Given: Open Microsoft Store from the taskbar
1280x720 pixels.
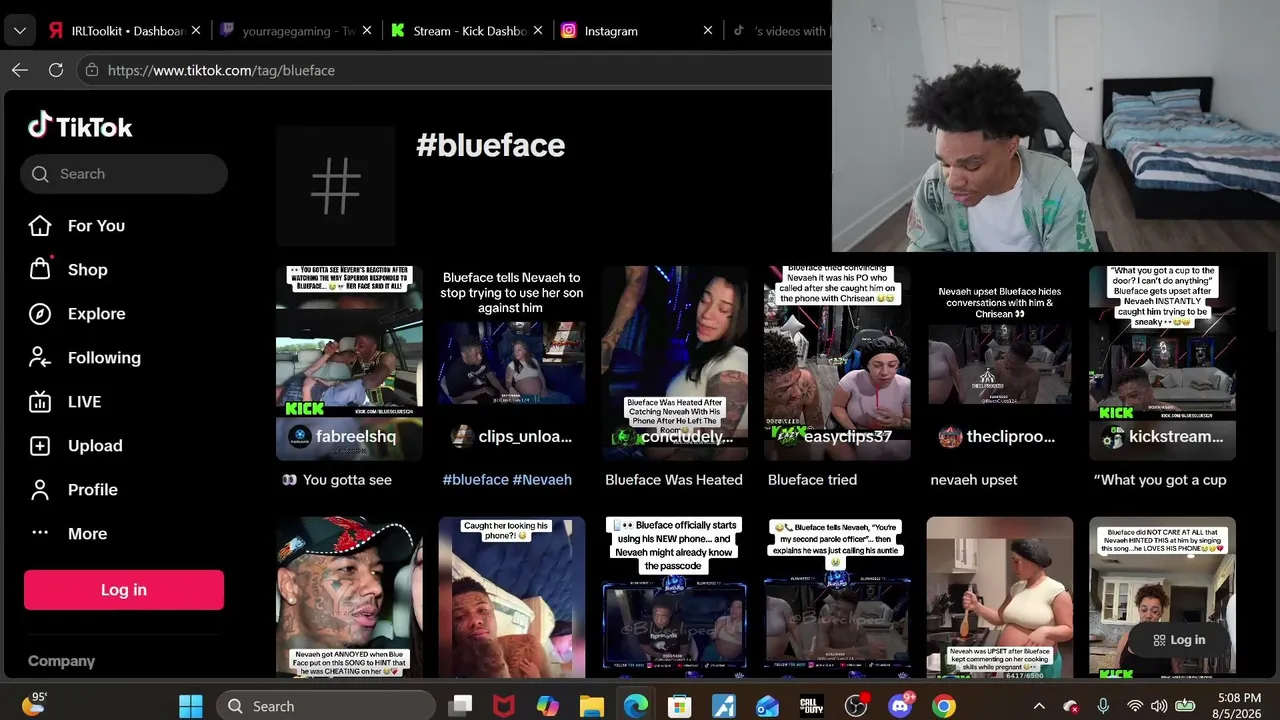Looking at the screenshot, I should (680, 706).
